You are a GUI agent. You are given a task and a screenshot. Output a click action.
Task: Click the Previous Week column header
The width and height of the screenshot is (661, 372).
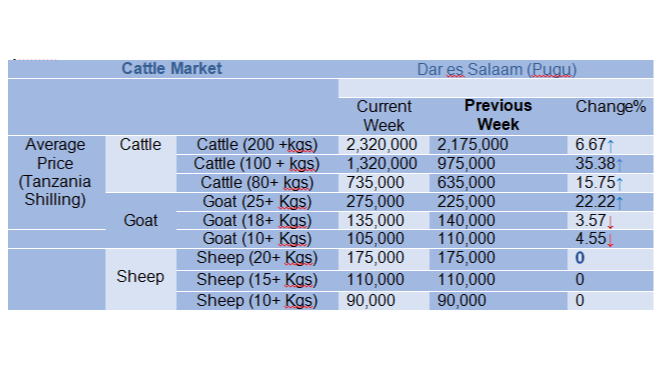tap(498, 115)
